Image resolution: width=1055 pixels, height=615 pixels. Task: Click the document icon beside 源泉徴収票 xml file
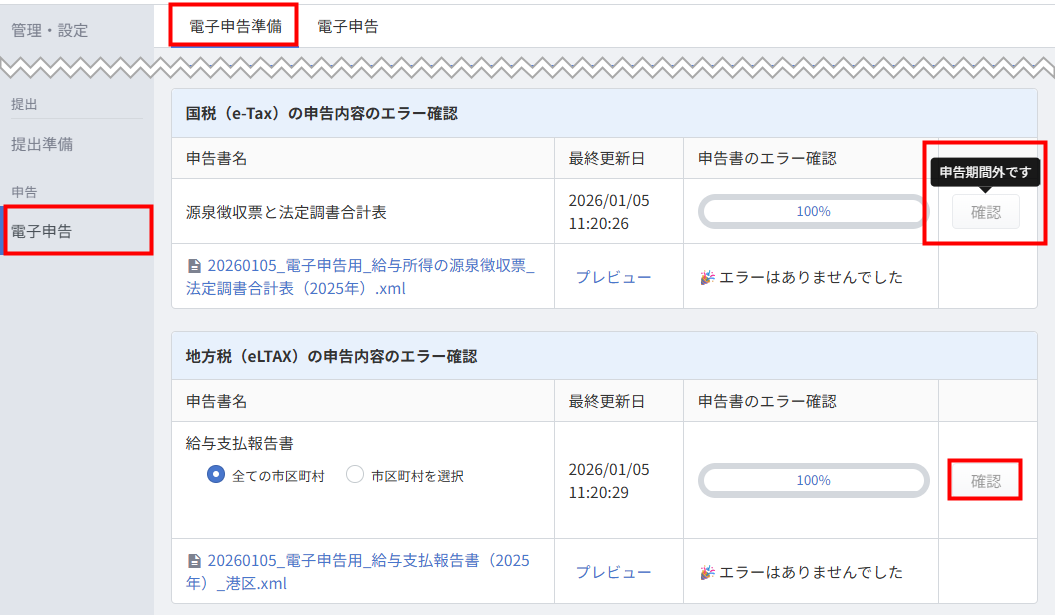tap(194, 266)
